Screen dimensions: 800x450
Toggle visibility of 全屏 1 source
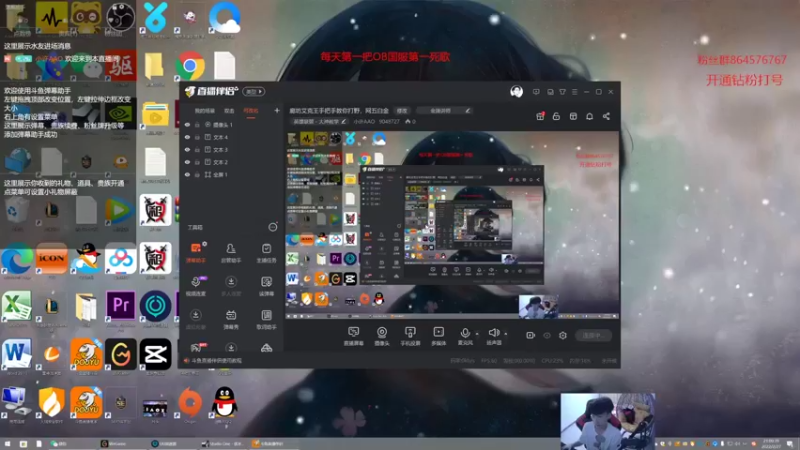click(x=187, y=174)
